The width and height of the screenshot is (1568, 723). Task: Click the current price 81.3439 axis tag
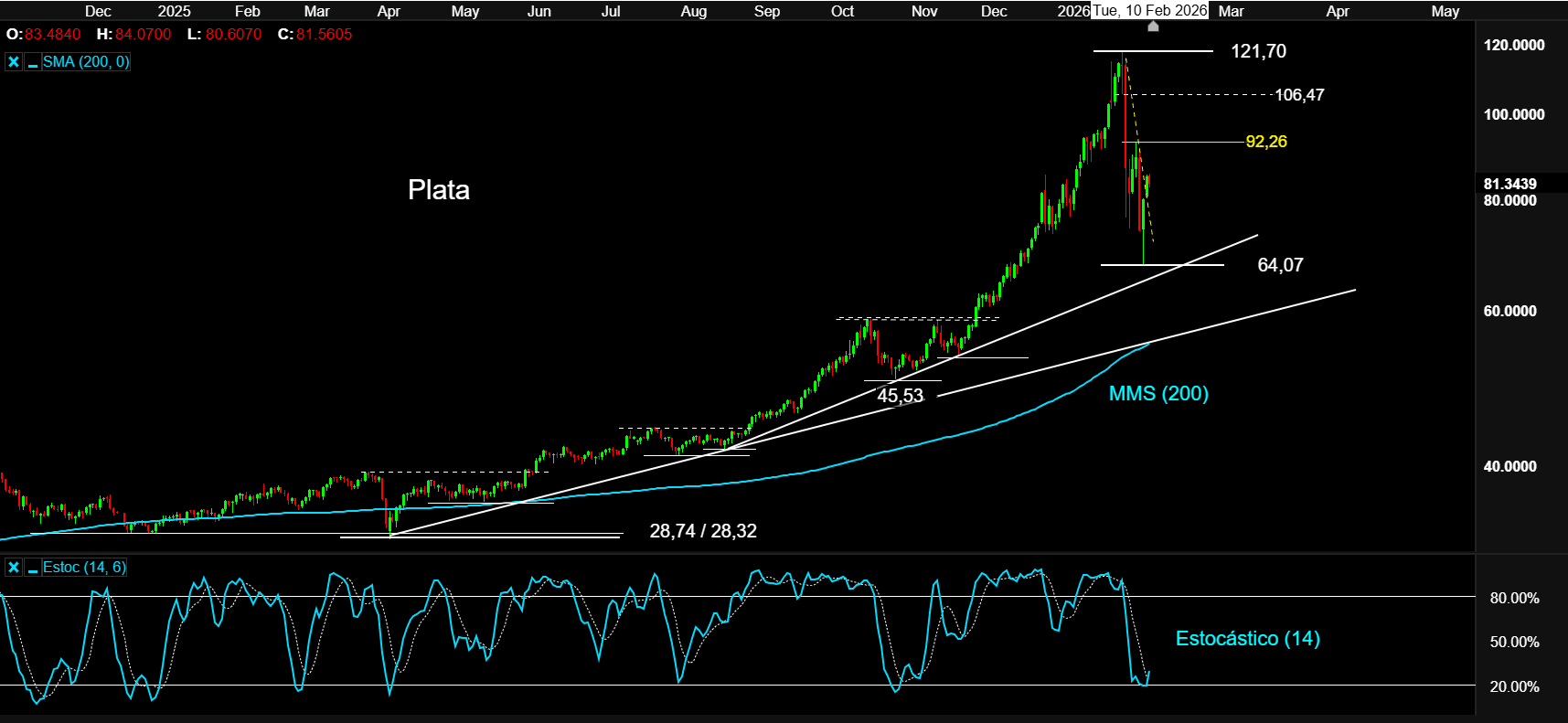click(1509, 184)
